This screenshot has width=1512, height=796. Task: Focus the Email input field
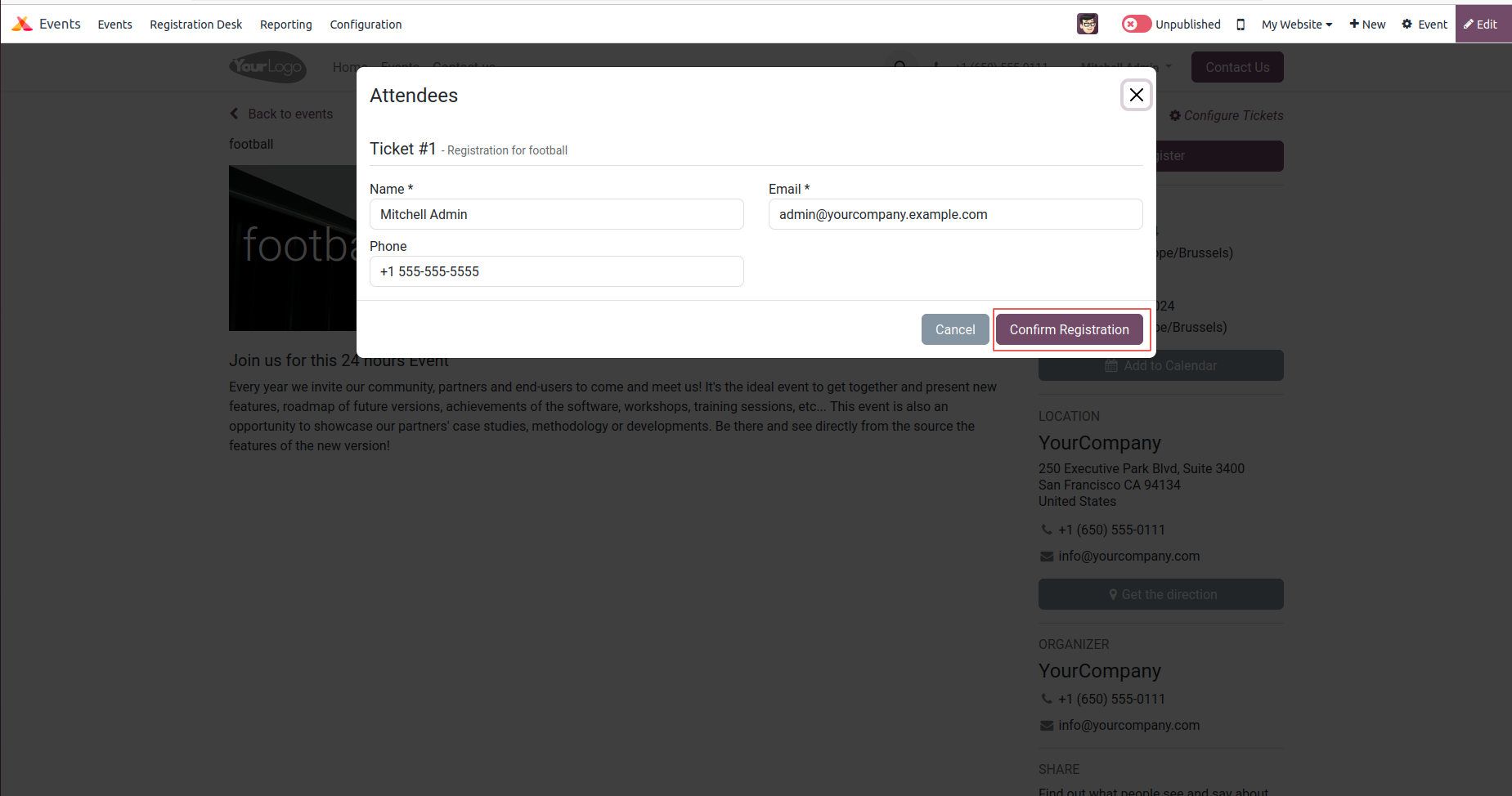coord(955,214)
